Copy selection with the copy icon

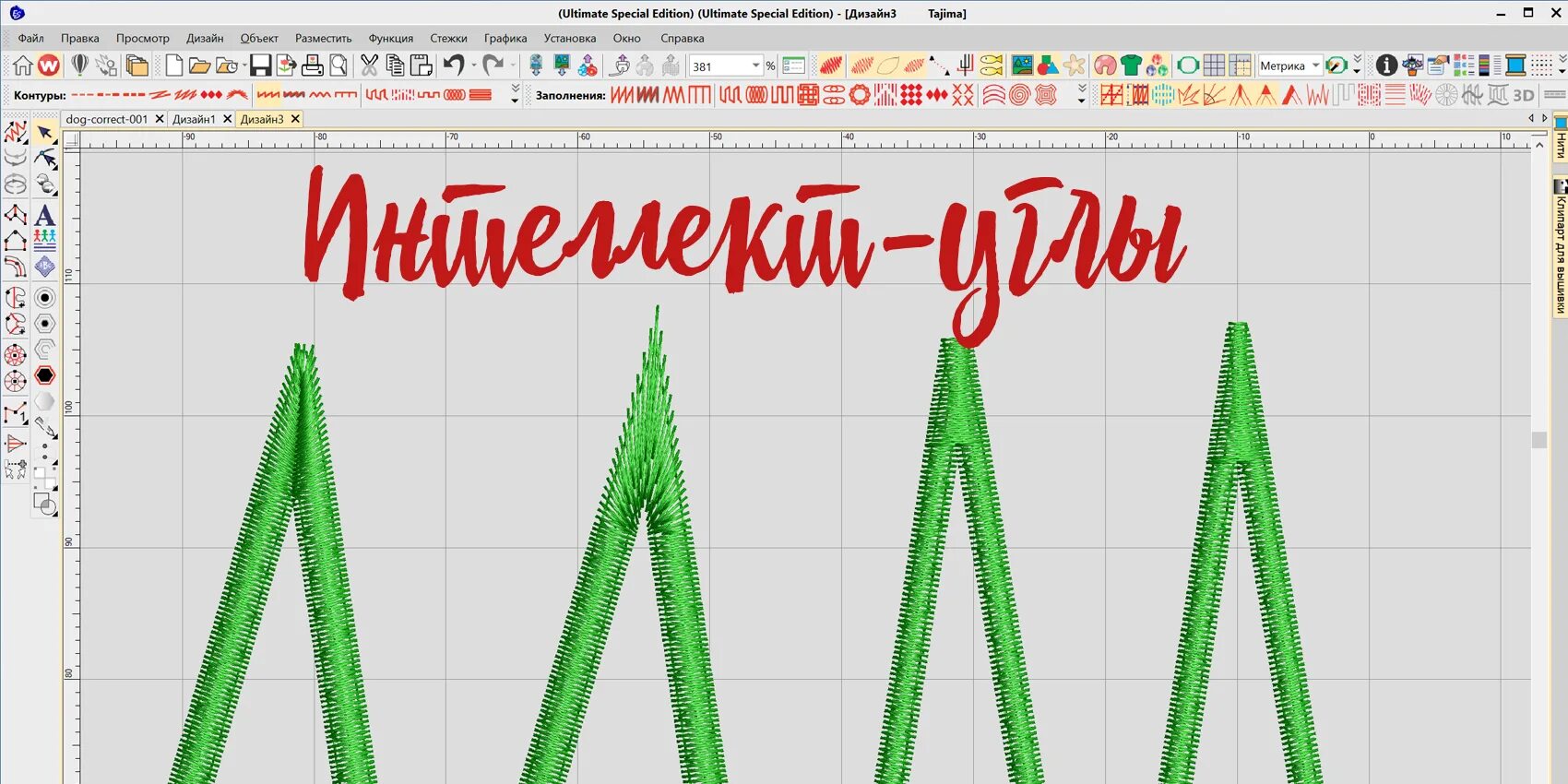click(395, 65)
